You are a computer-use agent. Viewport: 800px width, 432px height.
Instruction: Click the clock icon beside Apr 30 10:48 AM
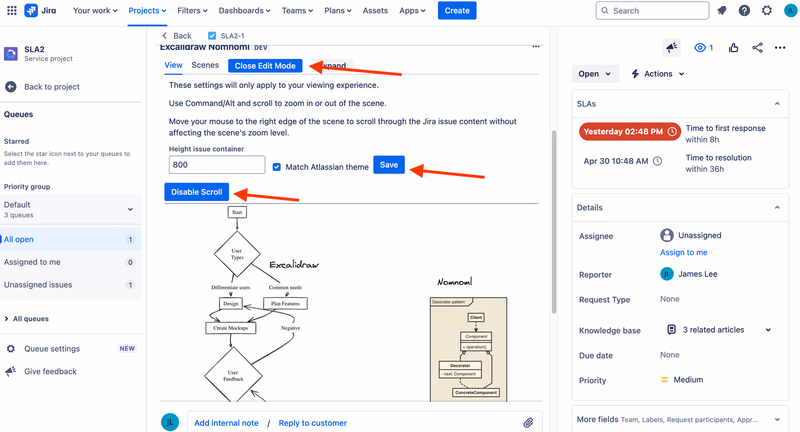pyautogui.click(x=658, y=161)
